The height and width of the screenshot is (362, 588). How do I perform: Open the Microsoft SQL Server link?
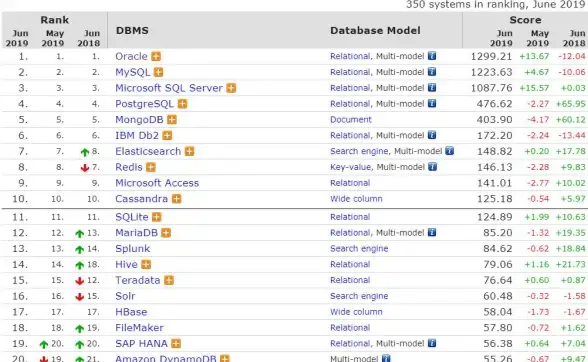169,88
